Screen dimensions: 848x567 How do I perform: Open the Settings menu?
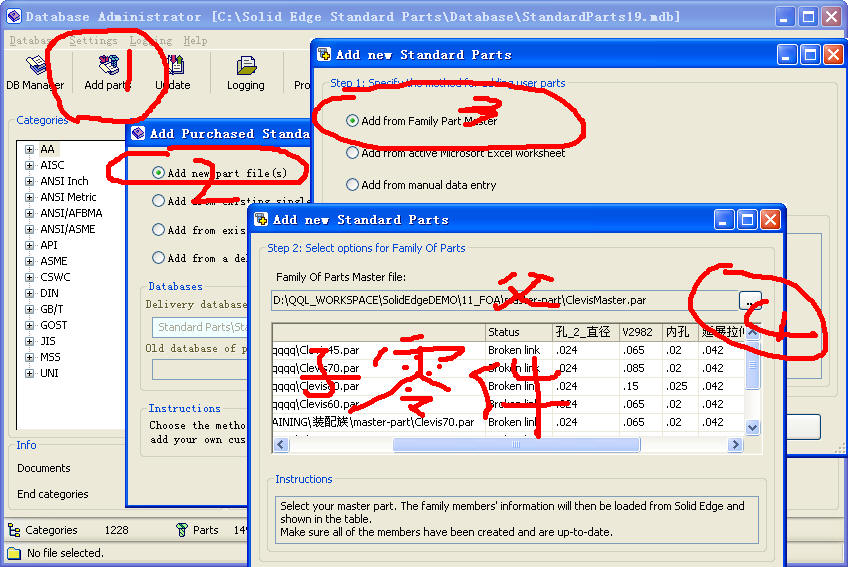pyautogui.click(x=94, y=41)
